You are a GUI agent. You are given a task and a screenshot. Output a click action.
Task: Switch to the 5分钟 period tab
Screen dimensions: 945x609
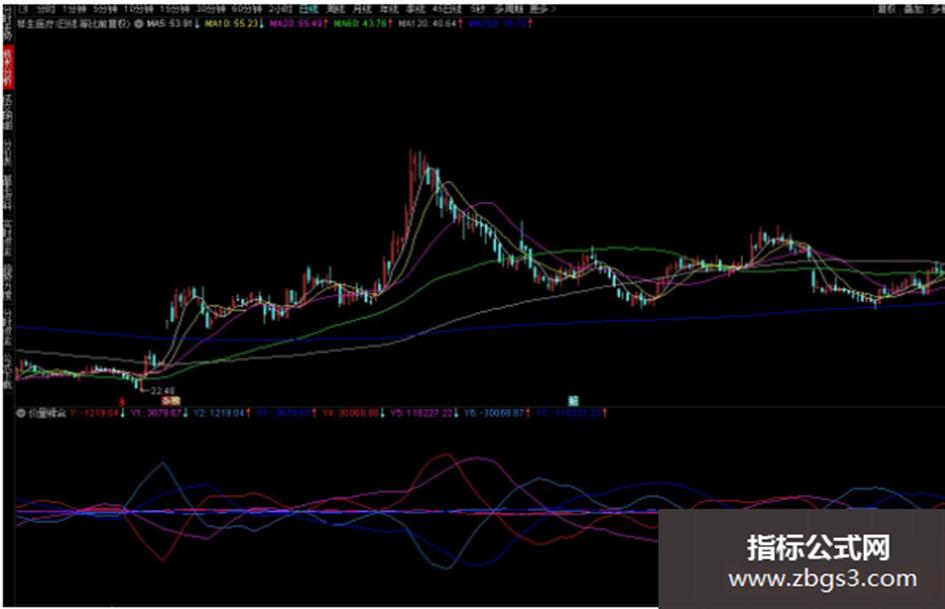105,10
